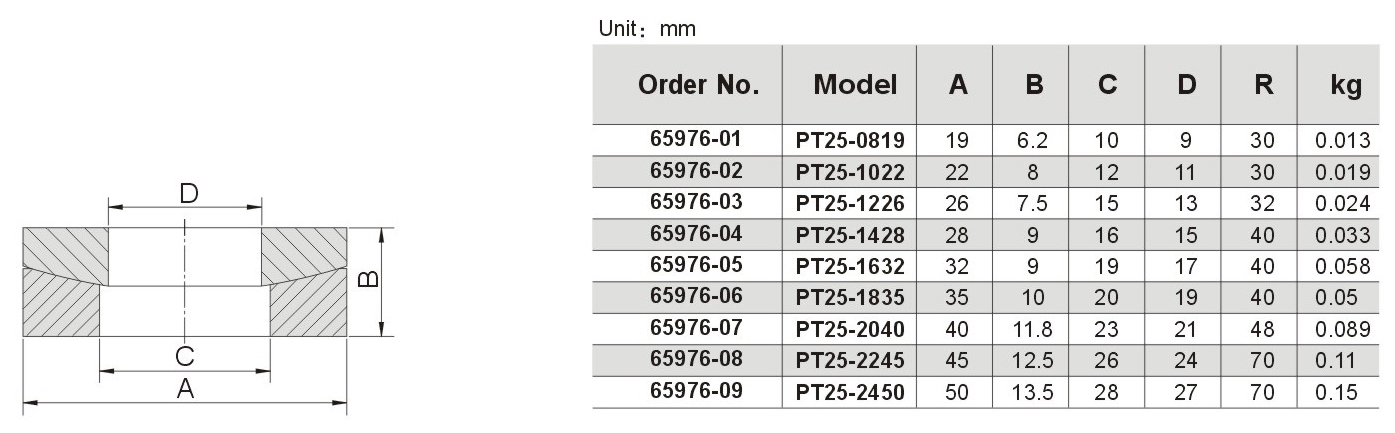Select model PT25-1022
Image resolution: width=1395 pixels, height=433 pixels.
[850, 171]
